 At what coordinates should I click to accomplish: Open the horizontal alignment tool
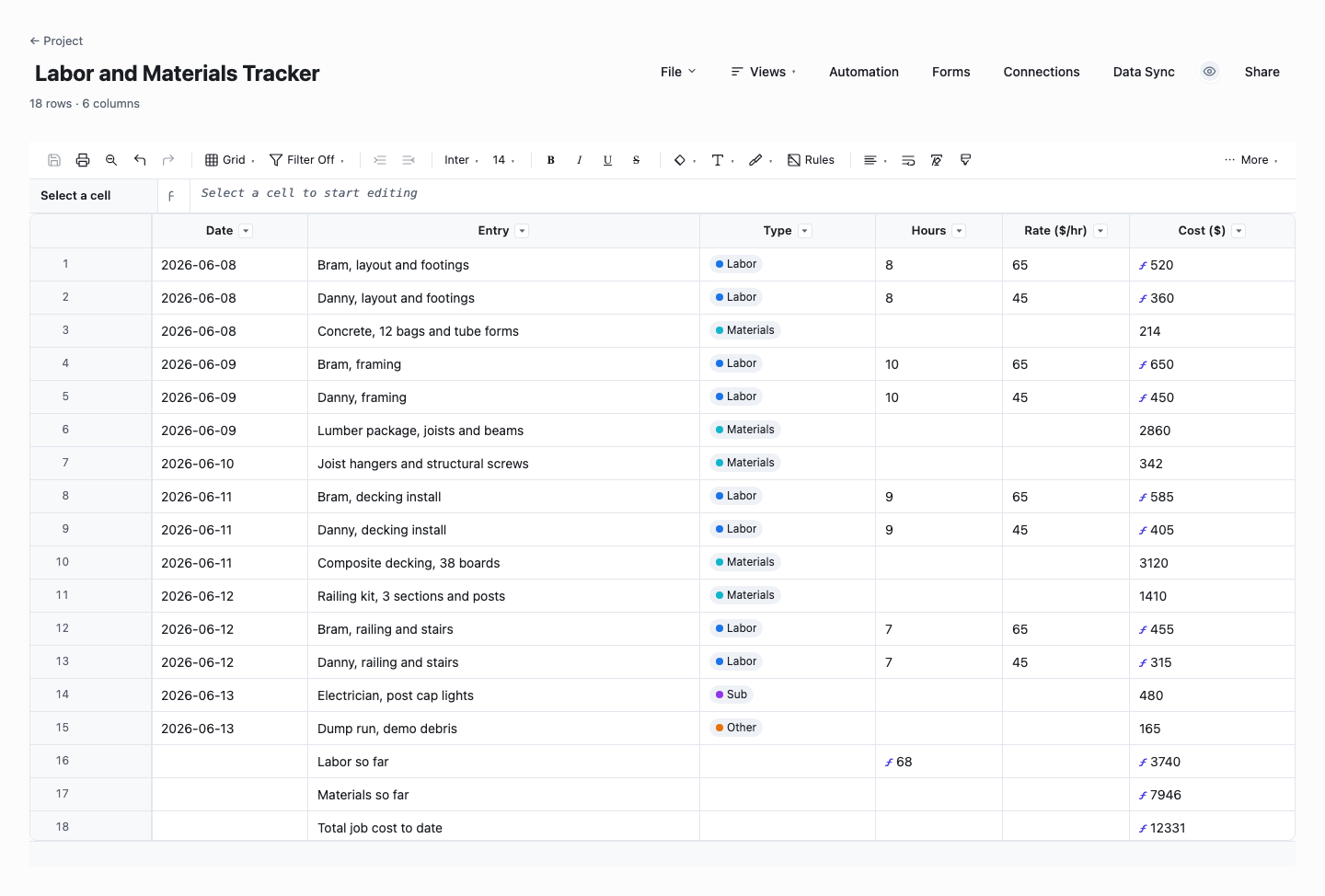875,160
